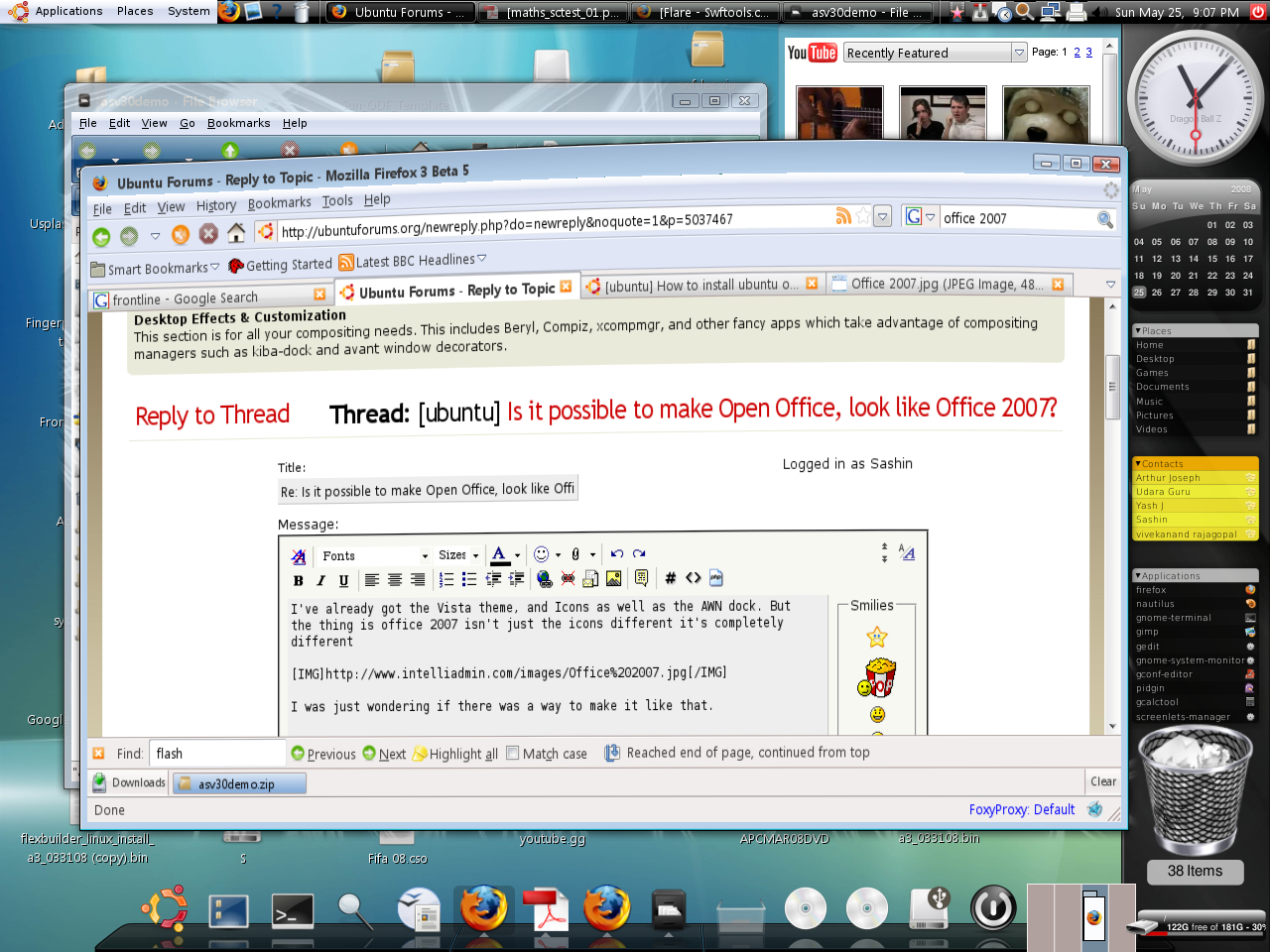Click the Bold formatting icon in editor
Image resolution: width=1270 pixels, height=952 pixels.
pyautogui.click(x=298, y=581)
